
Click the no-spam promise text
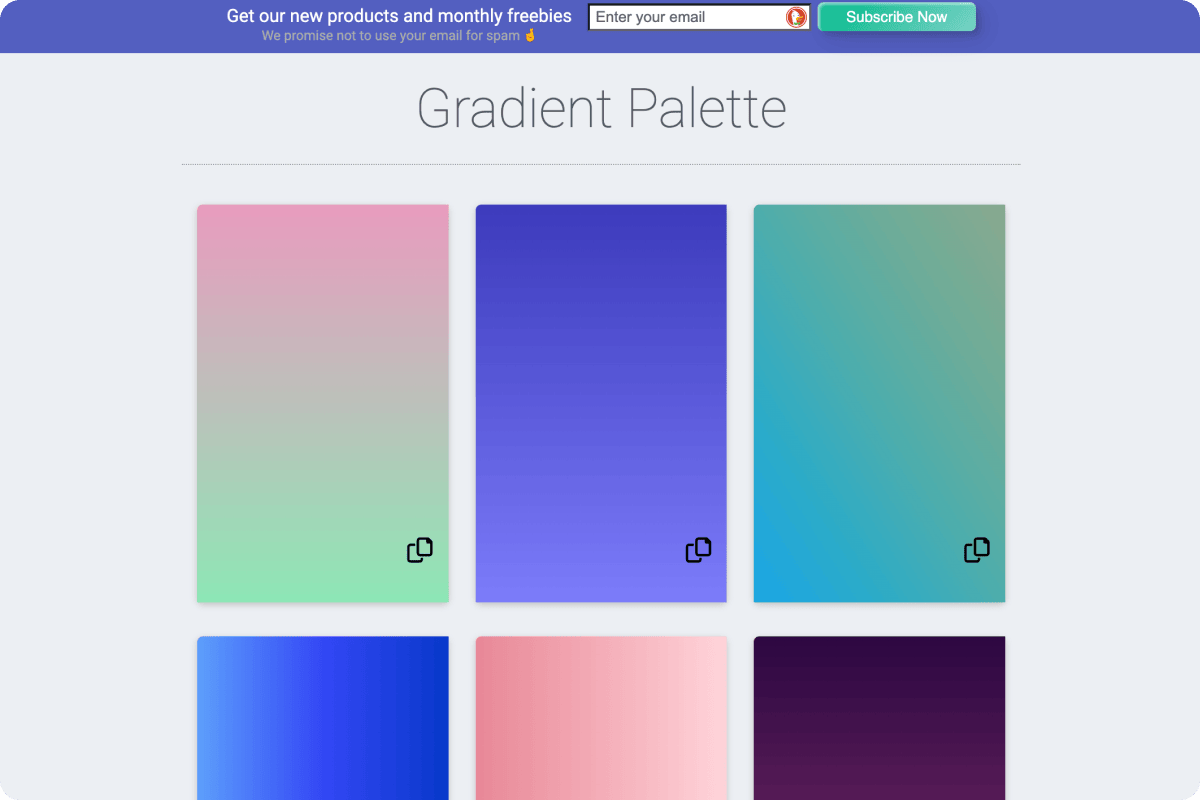[391, 36]
